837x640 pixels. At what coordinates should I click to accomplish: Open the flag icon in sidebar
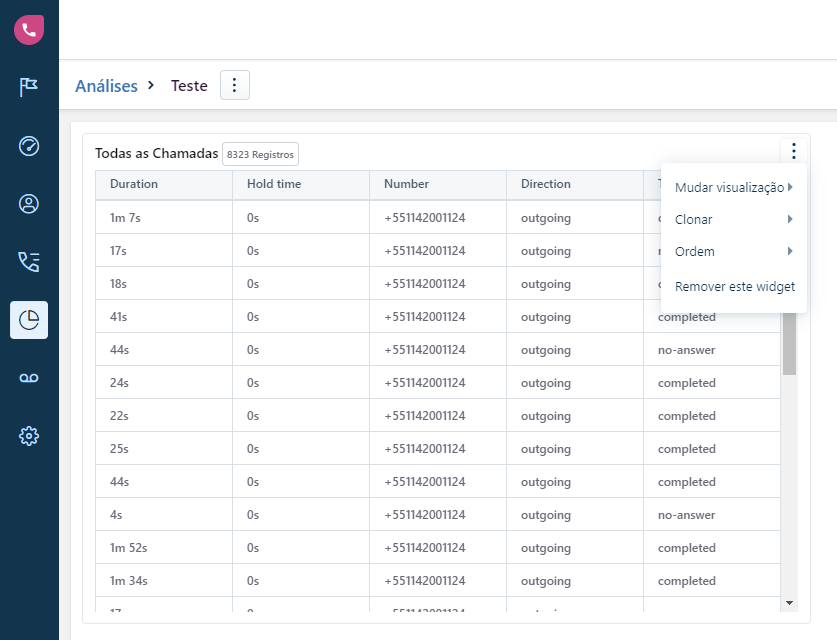pyautogui.click(x=29, y=86)
